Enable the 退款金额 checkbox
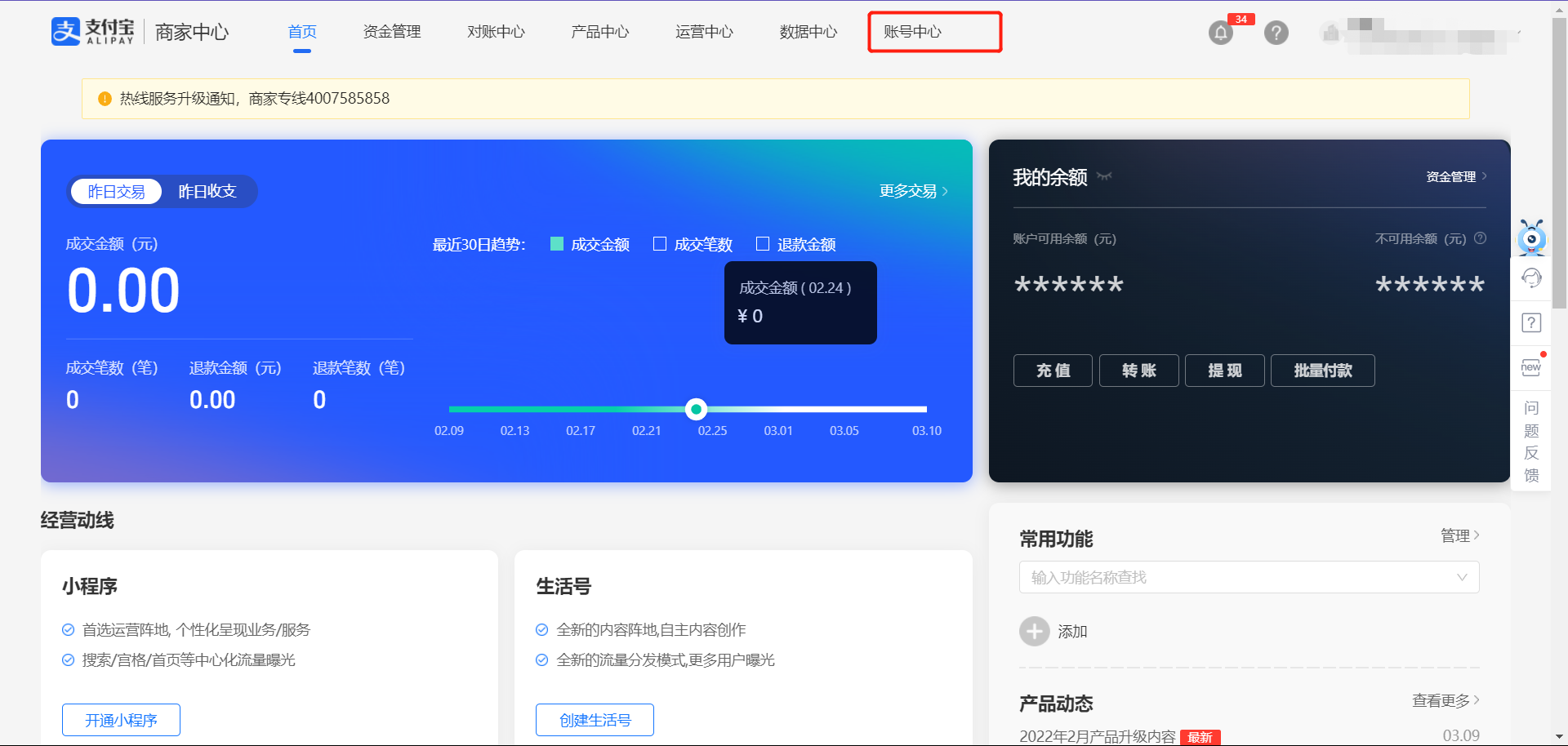Viewport: 1568px width, 746px height. pyautogui.click(x=764, y=243)
